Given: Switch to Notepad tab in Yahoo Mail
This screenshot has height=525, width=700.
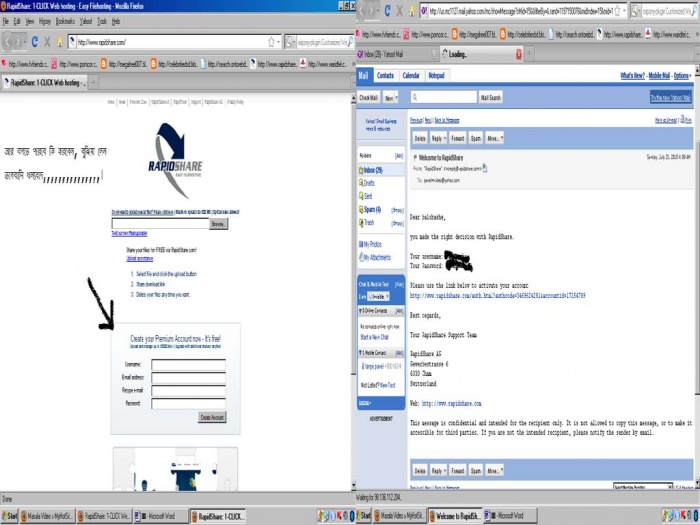Looking at the screenshot, I should point(437,75).
